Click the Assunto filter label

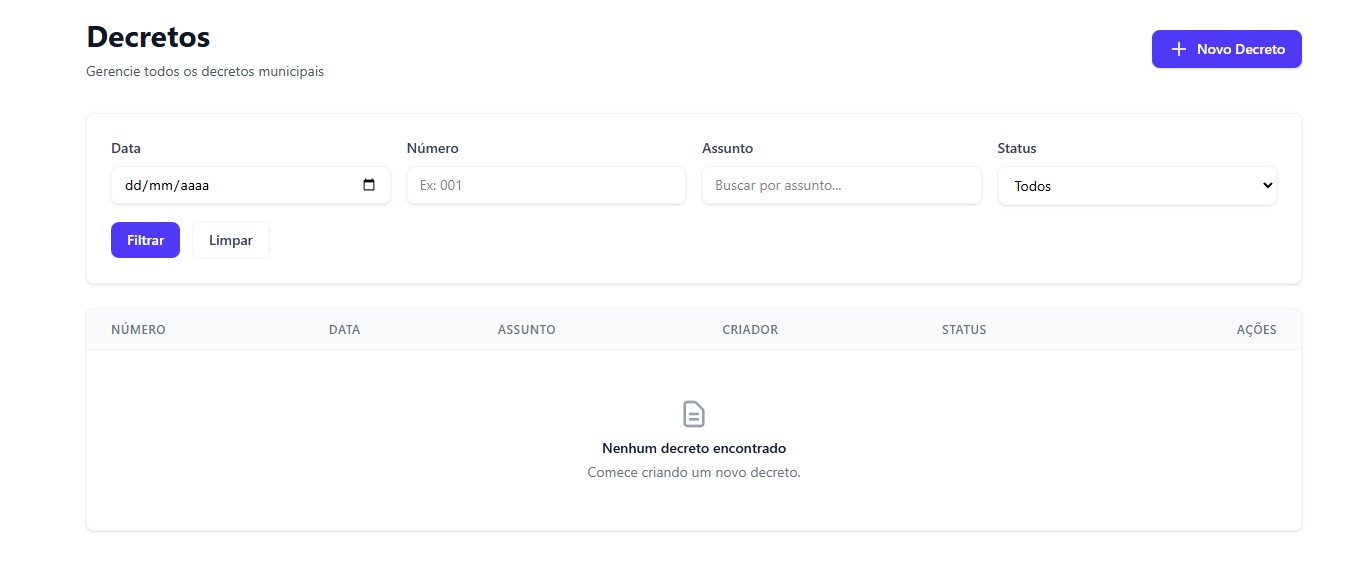(x=727, y=148)
